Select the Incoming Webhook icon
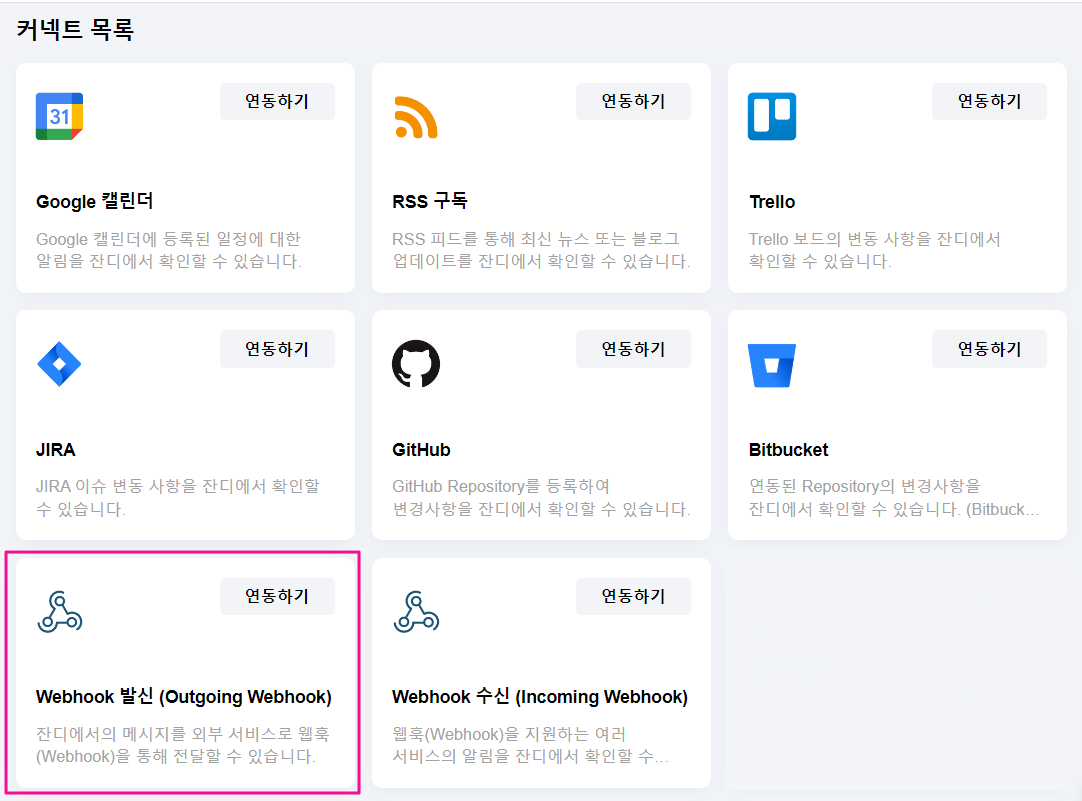 [416, 611]
